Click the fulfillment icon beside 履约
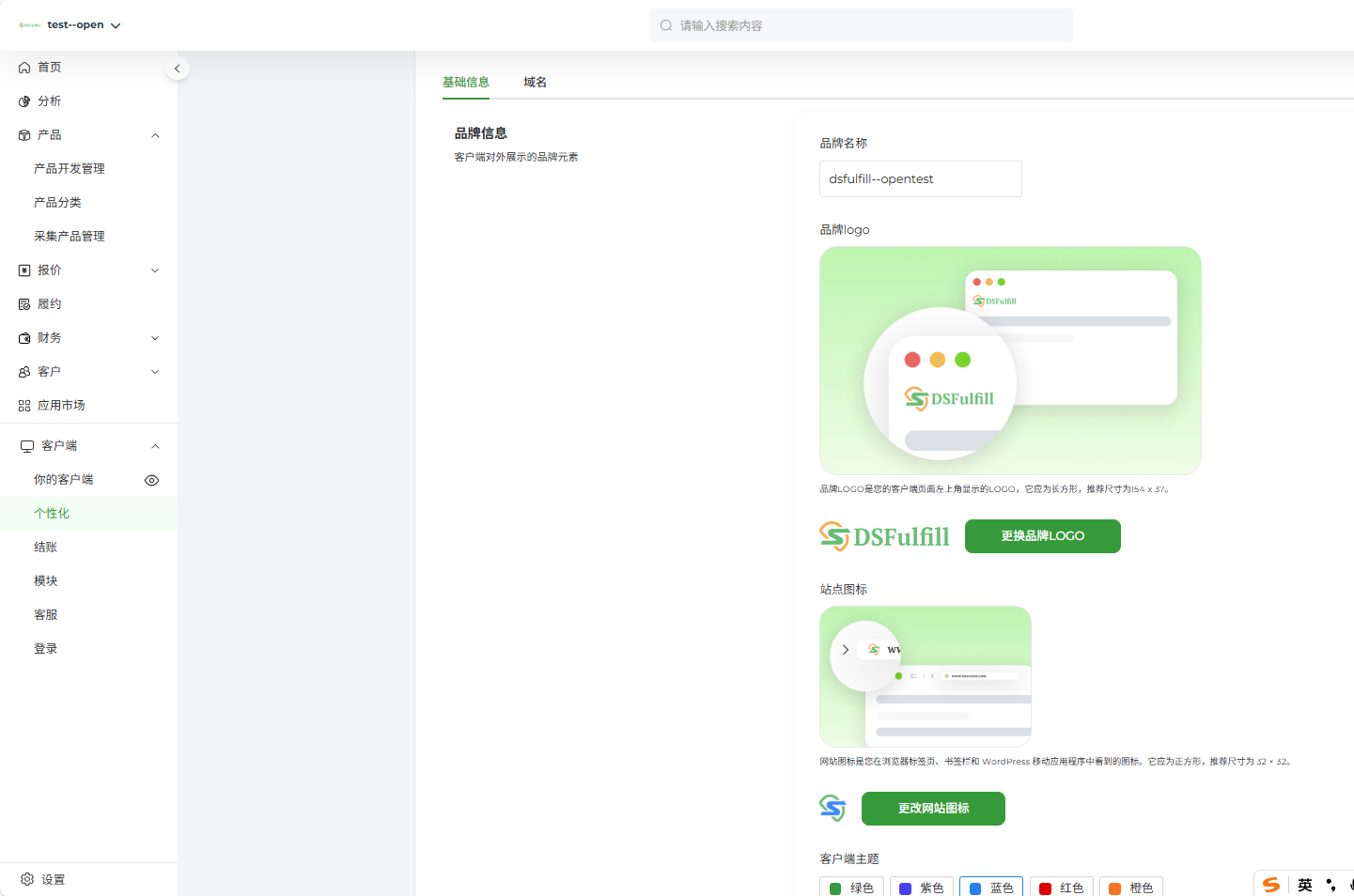The width and height of the screenshot is (1354, 896). click(24, 304)
